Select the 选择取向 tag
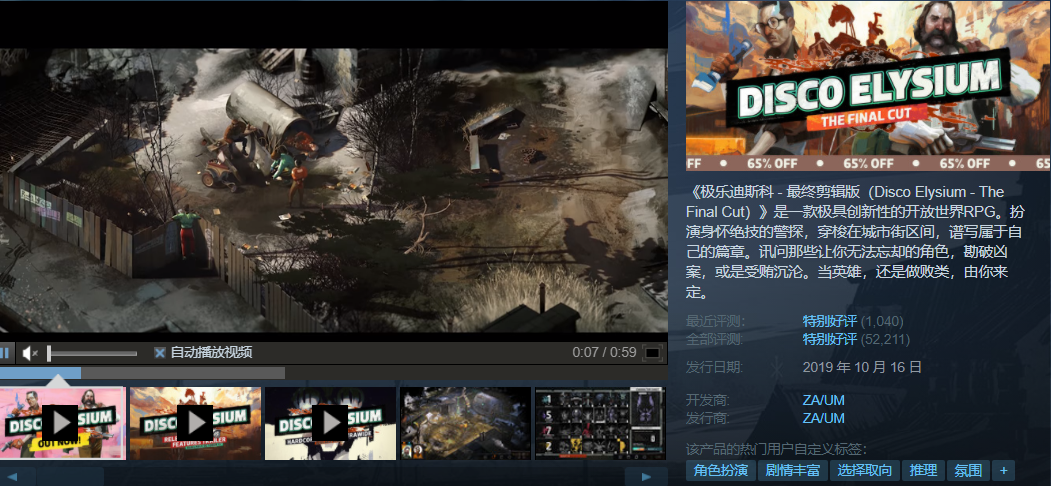The image size is (1051, 486). [865, 470]
